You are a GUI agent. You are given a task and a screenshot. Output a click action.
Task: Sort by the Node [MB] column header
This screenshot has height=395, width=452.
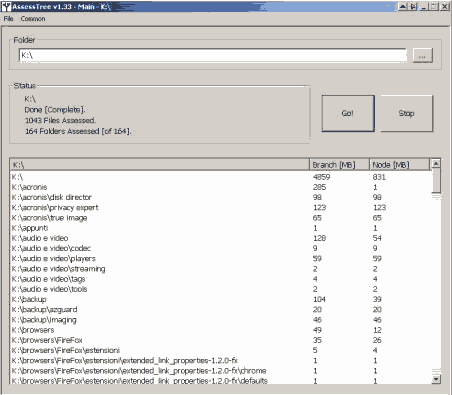click(x=399, y=165)
